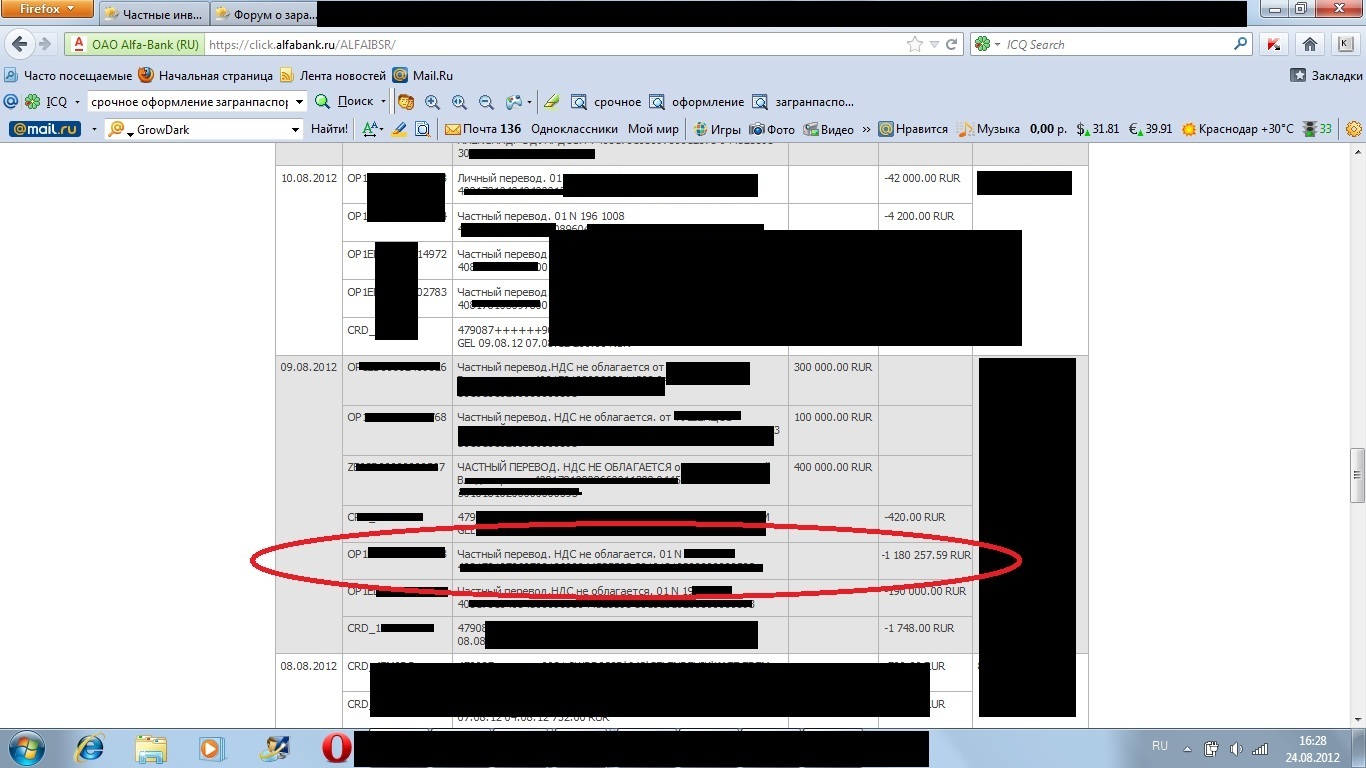Bookmark this page with the star icon
The height and width of the screenshot is (768, 1366).
[914, 44]
